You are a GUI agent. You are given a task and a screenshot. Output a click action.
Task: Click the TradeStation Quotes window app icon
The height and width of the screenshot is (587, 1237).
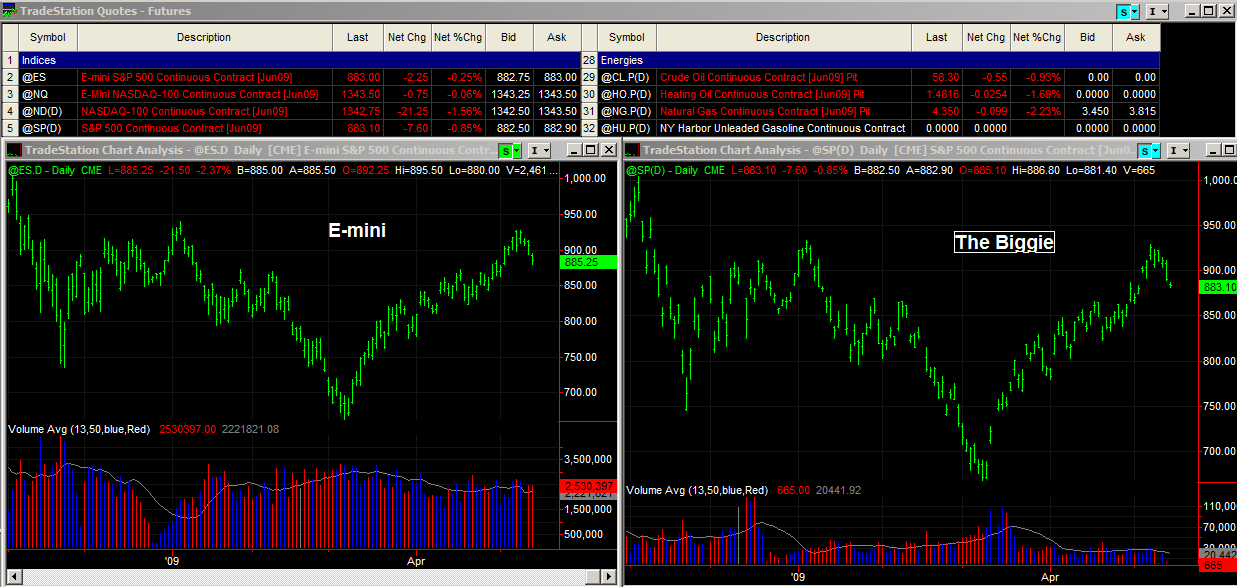10,11
